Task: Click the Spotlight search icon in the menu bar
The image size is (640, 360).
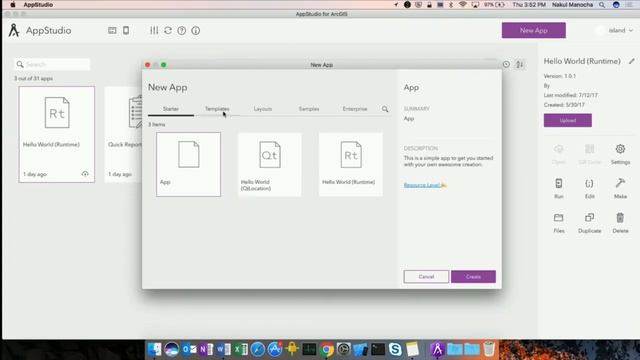Action: 602,5
